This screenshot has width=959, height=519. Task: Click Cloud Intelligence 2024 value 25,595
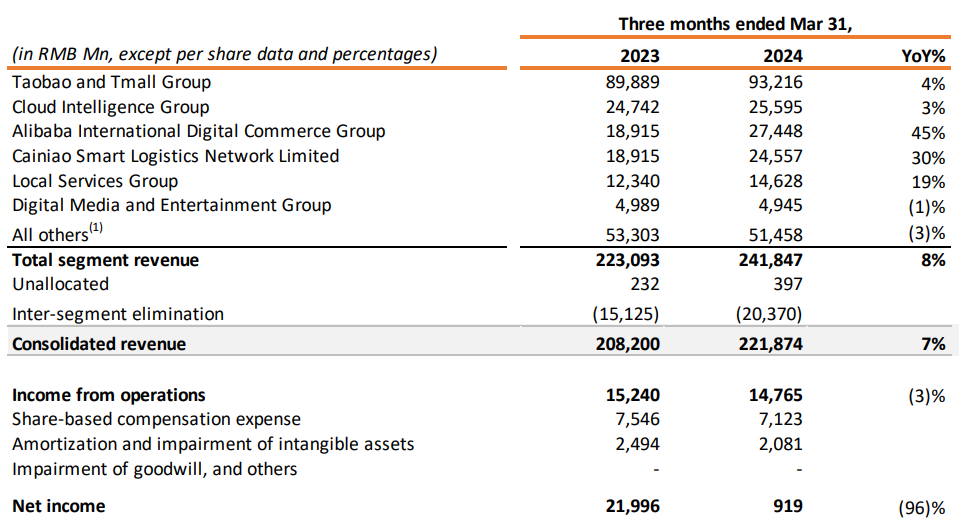pyautogui.click(x=776, y=107)
